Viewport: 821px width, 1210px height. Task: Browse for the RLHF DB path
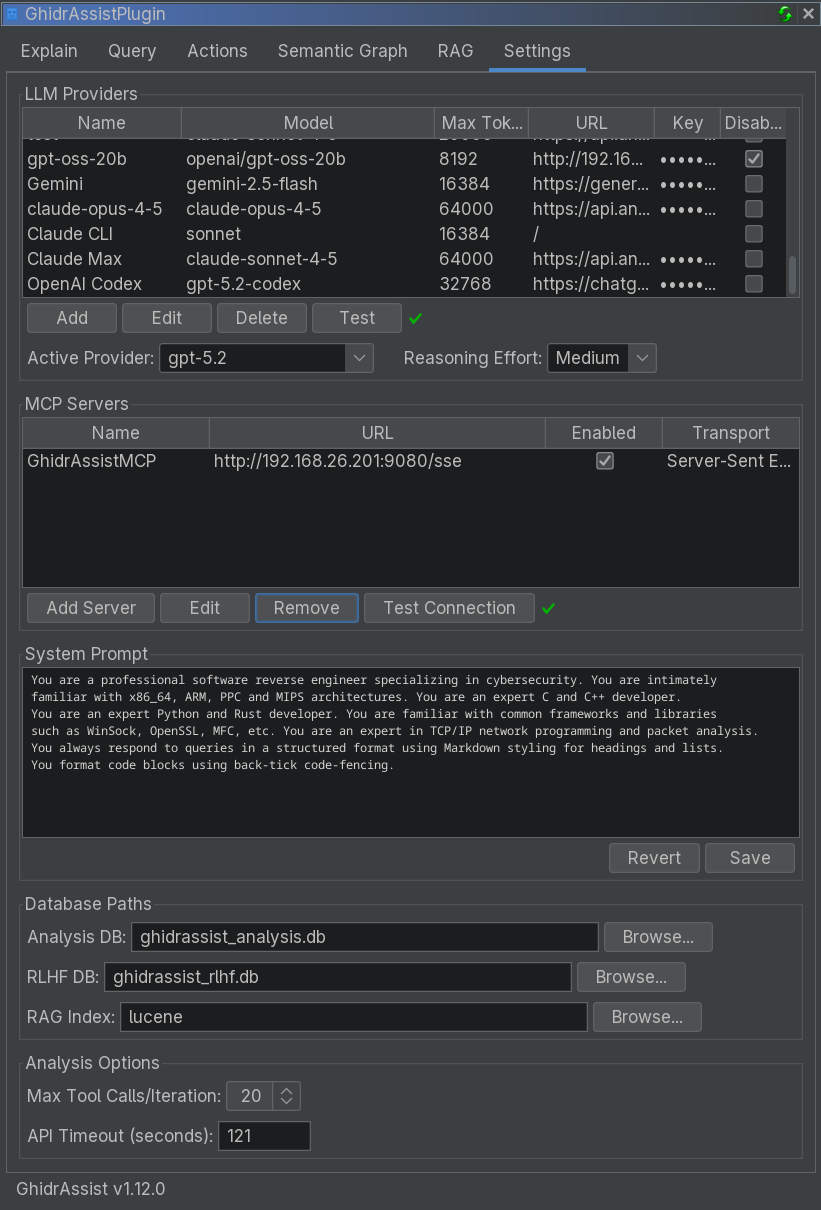pos(631,976)
